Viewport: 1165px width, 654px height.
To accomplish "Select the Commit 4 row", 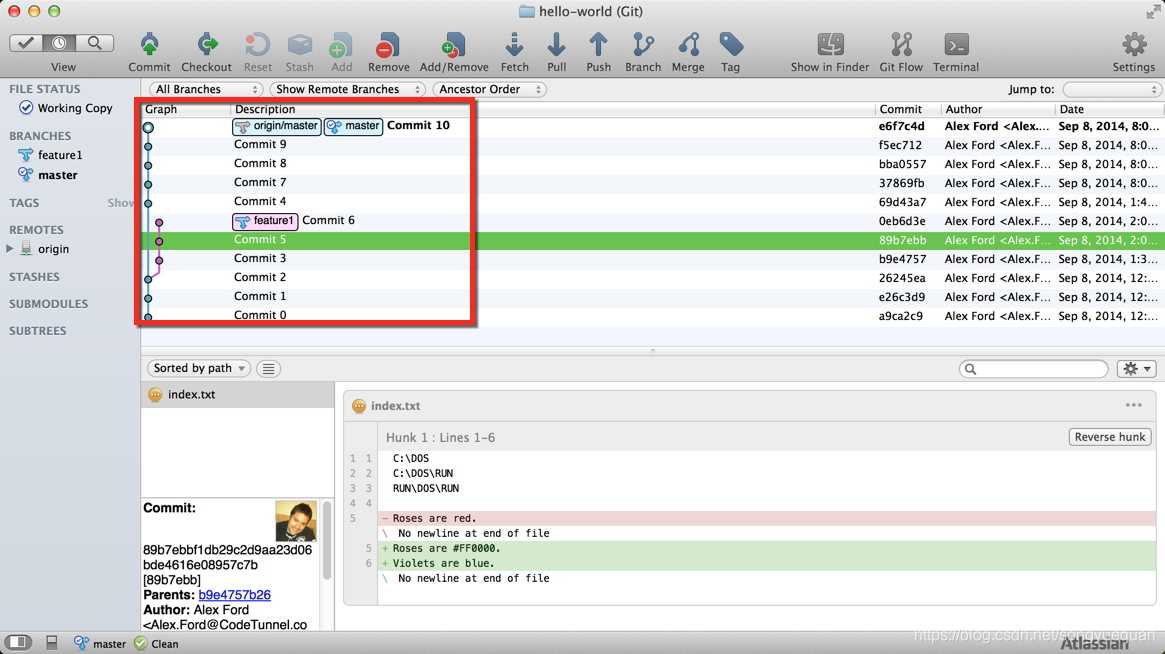I will 652,201.
